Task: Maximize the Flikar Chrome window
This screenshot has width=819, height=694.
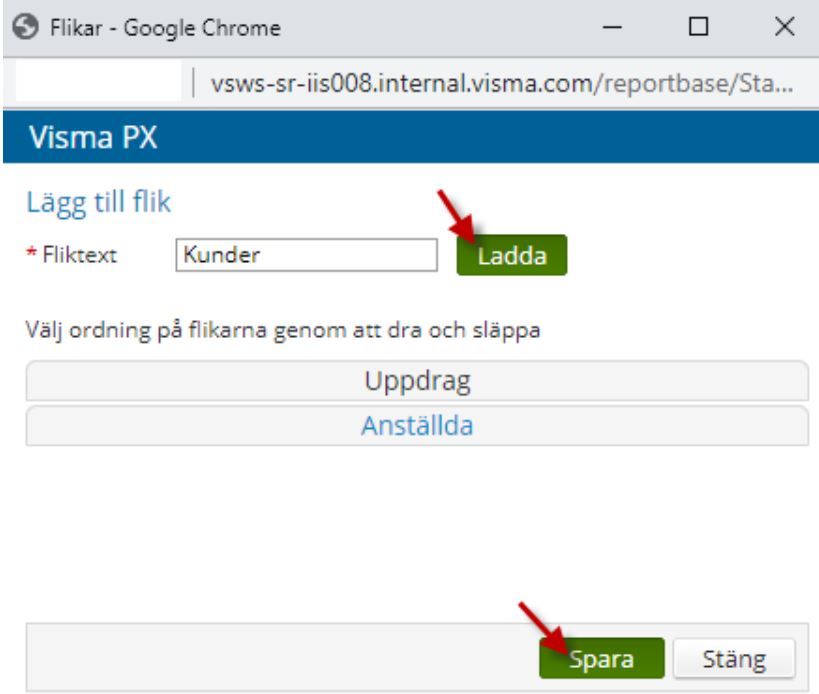Action: 698,27
